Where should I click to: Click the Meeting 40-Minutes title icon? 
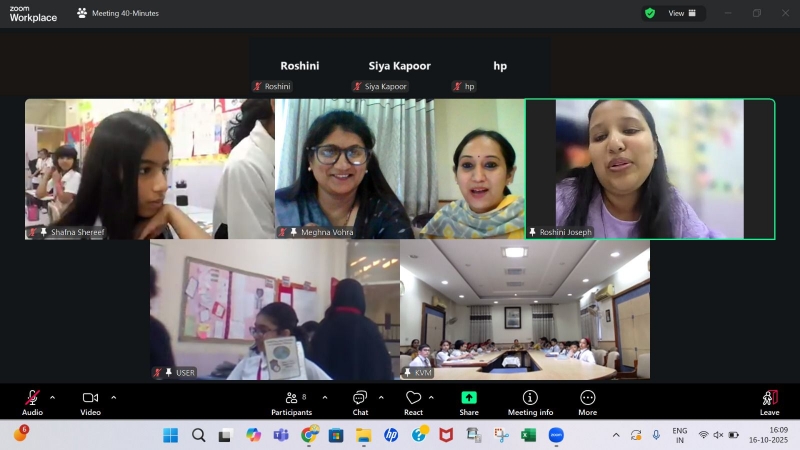(x=82, y=13)
